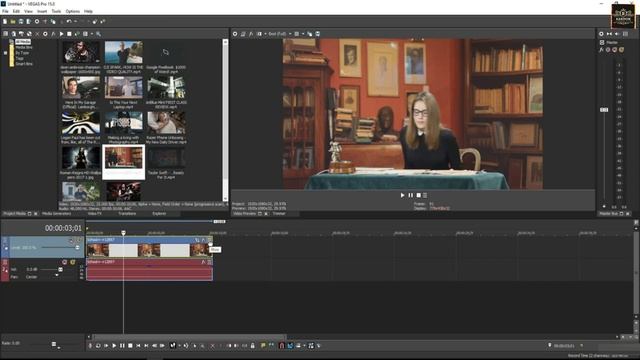Select Media Bins in the media tree
The width and height of the screenshot is (640, 360).
24,47
